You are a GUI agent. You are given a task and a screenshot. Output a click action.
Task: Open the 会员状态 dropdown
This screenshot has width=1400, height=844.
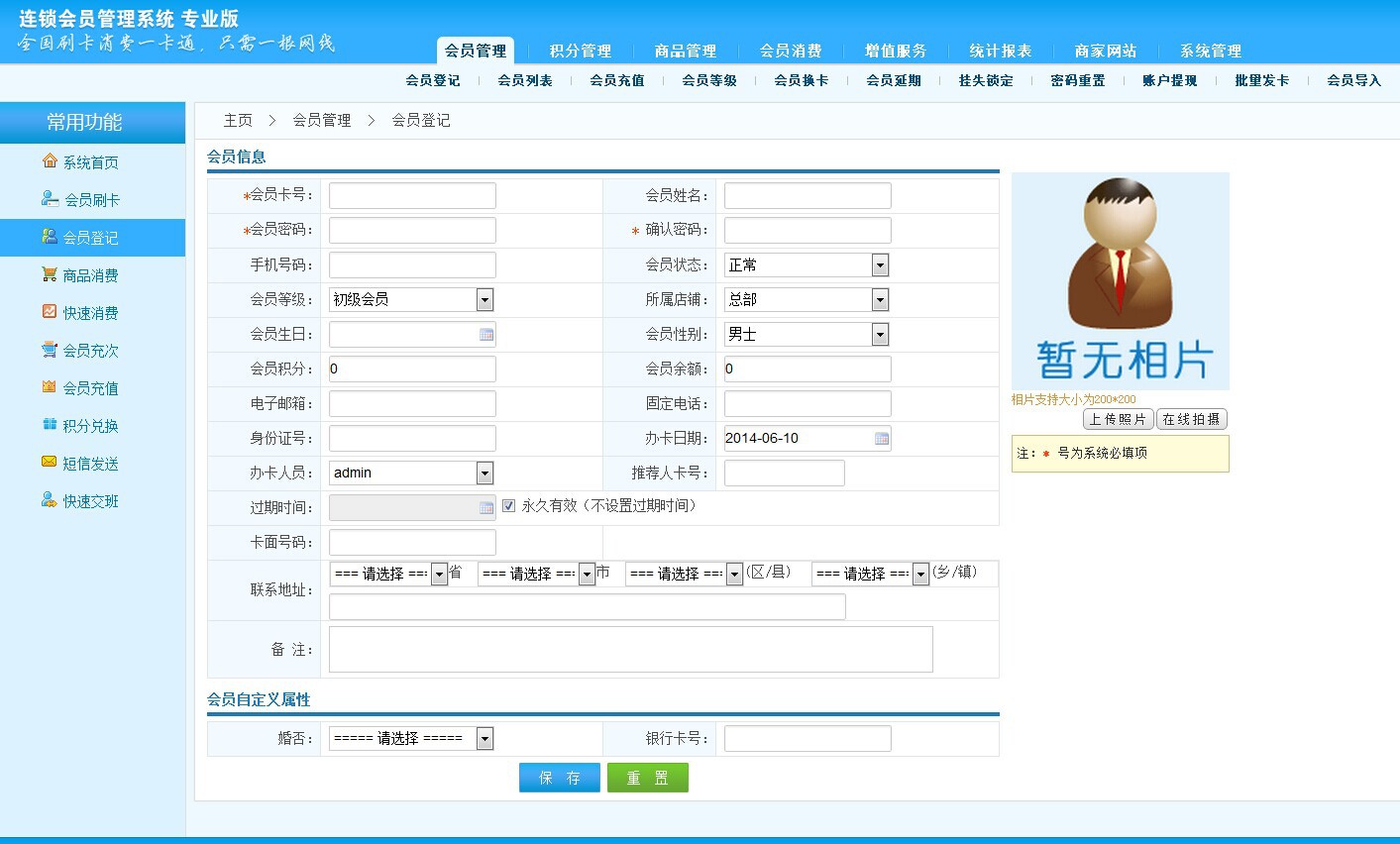880,265
